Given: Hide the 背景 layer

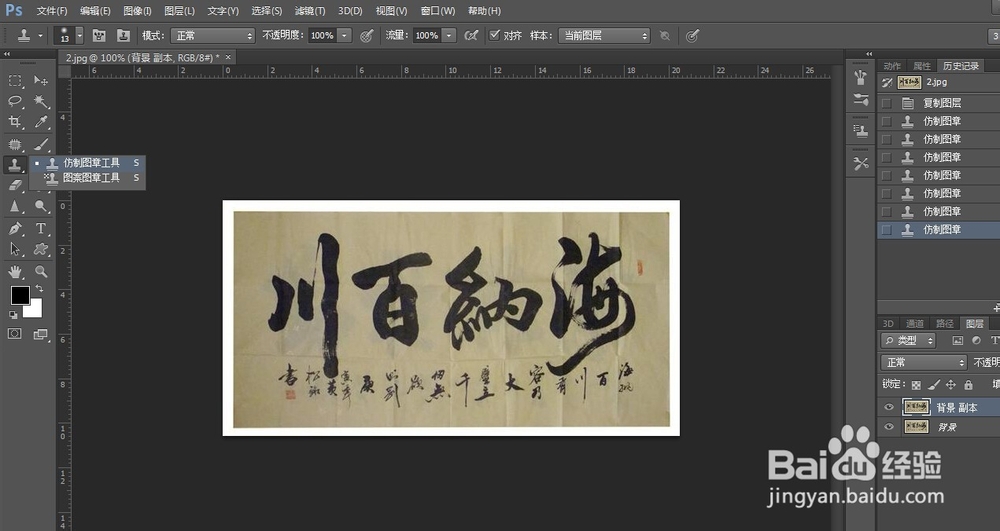Looking at the screenshot, I should tap(888, 427).
